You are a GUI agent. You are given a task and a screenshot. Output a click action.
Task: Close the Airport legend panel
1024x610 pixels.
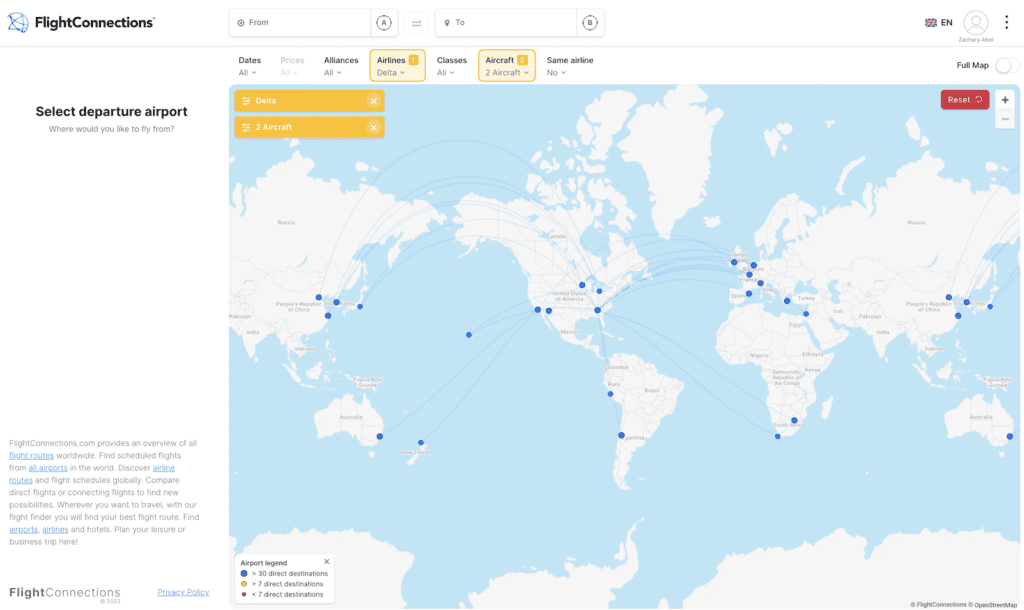326,562
